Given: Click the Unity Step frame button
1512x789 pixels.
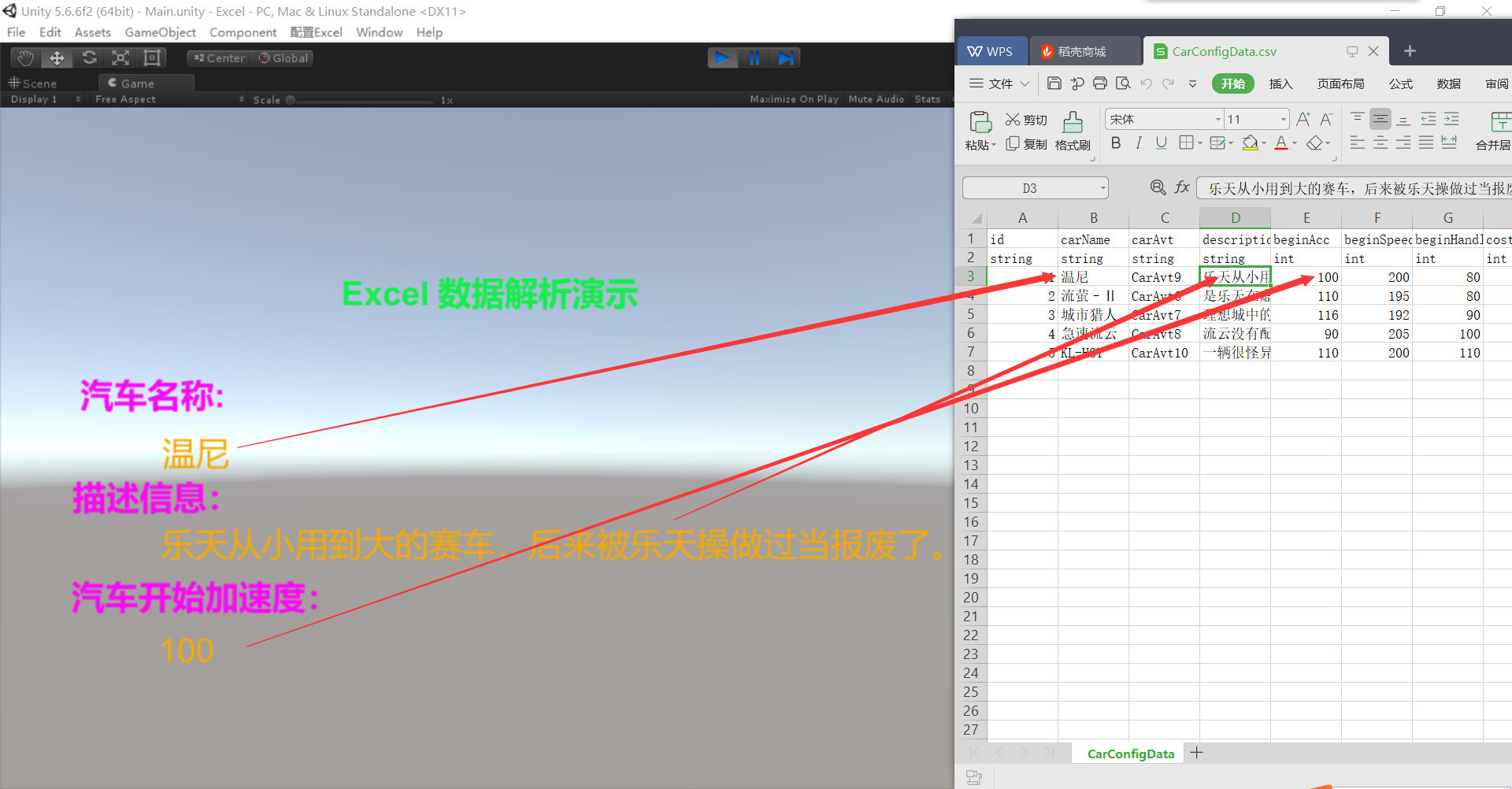Looking at the screenshot, I should tap(785, 58).
